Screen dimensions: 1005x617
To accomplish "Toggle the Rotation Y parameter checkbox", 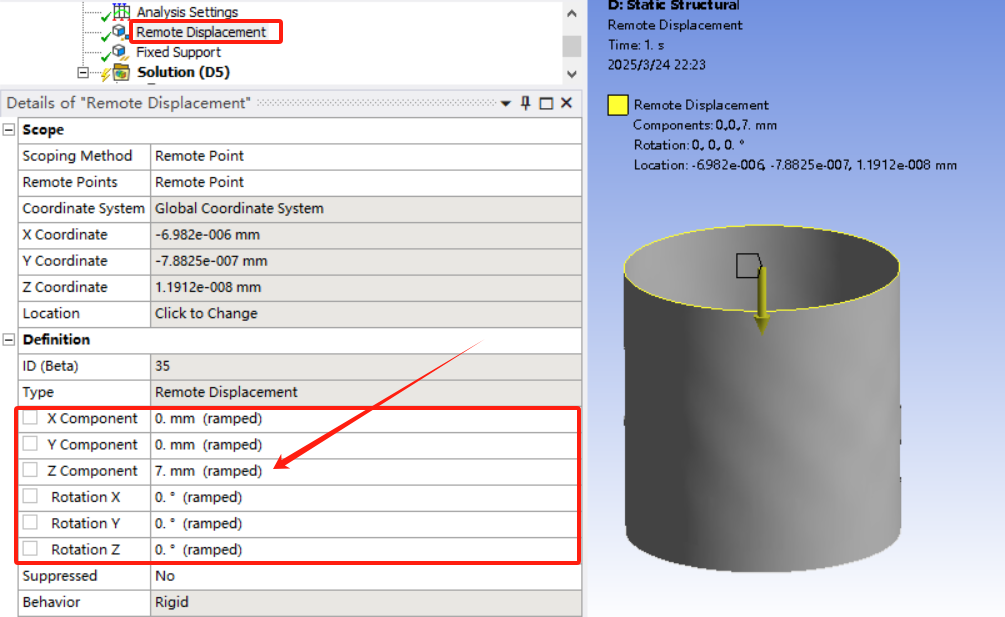I will point(30,522).
